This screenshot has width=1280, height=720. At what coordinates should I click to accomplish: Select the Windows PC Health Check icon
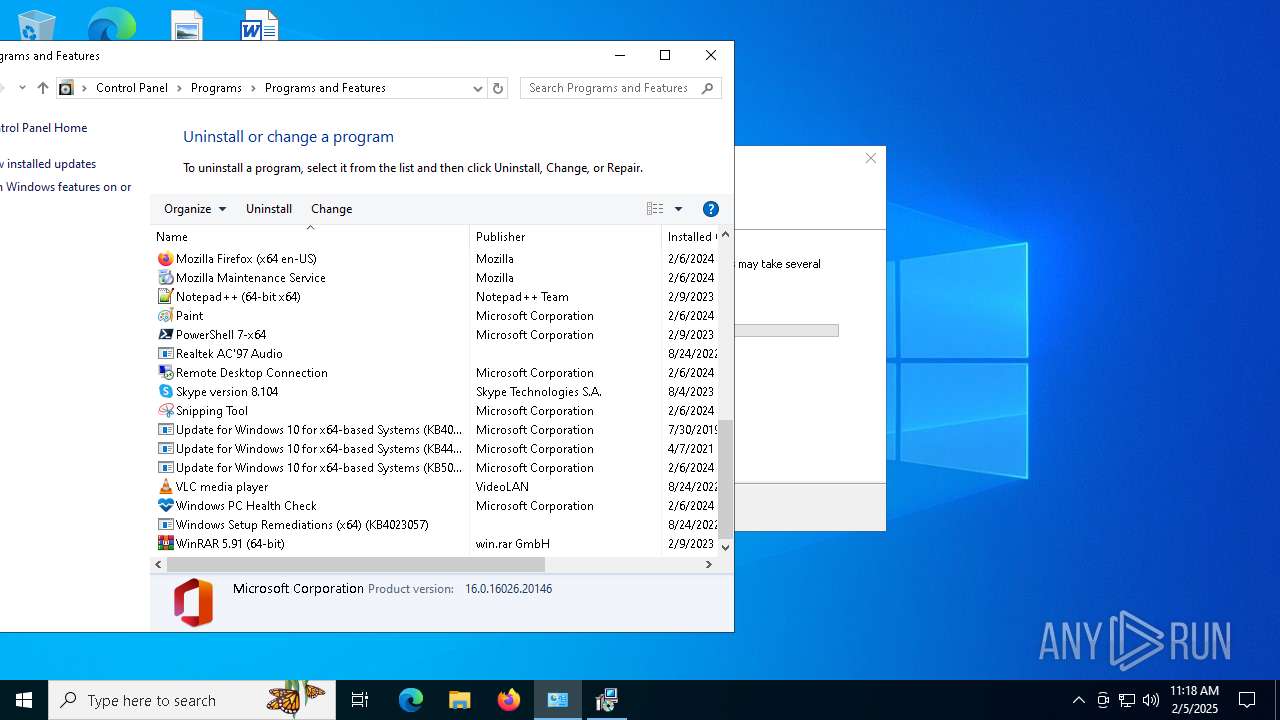pyautogui.click(x=166, y=505)
